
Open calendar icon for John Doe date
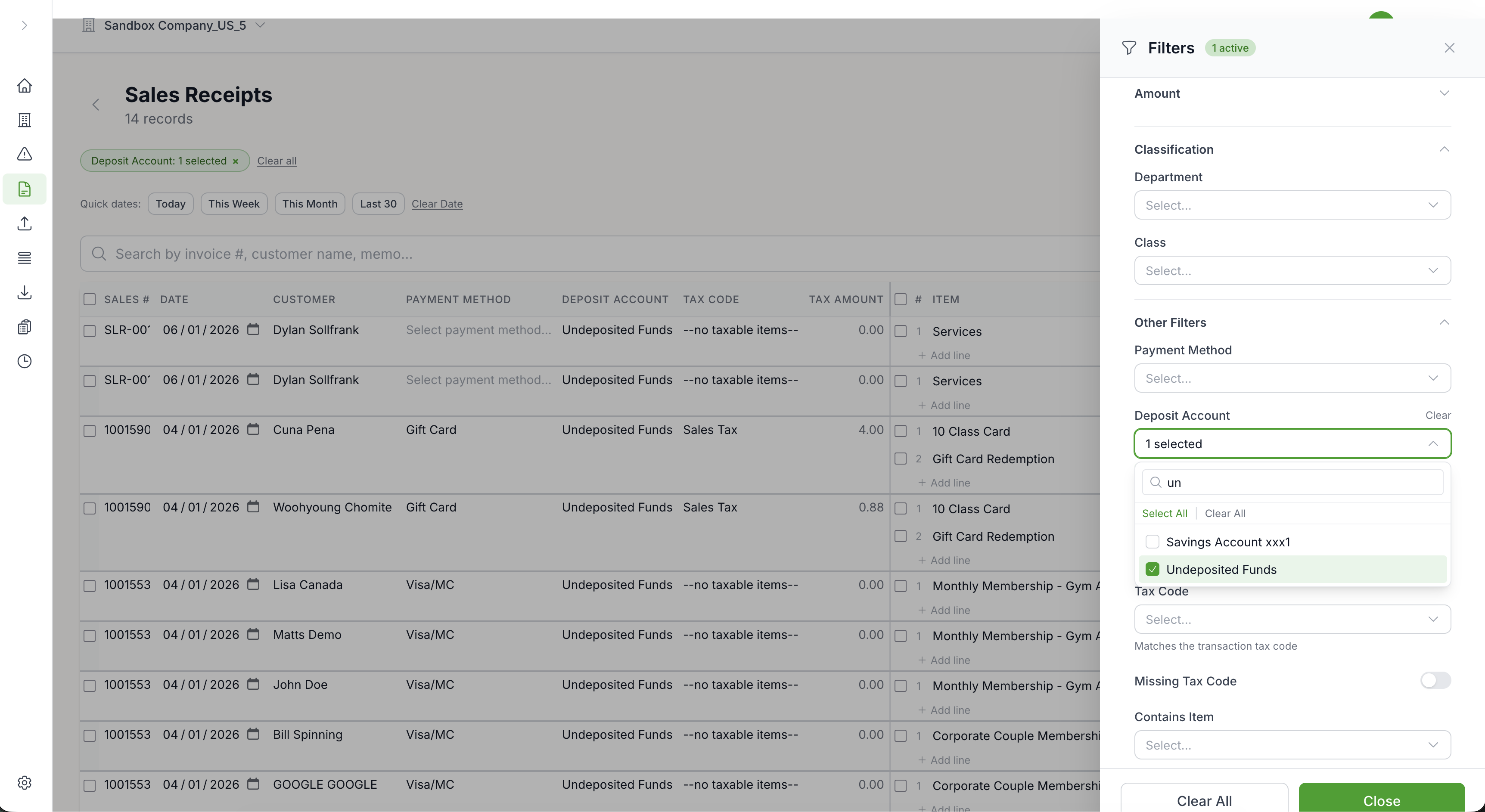[x=253, y=684]
